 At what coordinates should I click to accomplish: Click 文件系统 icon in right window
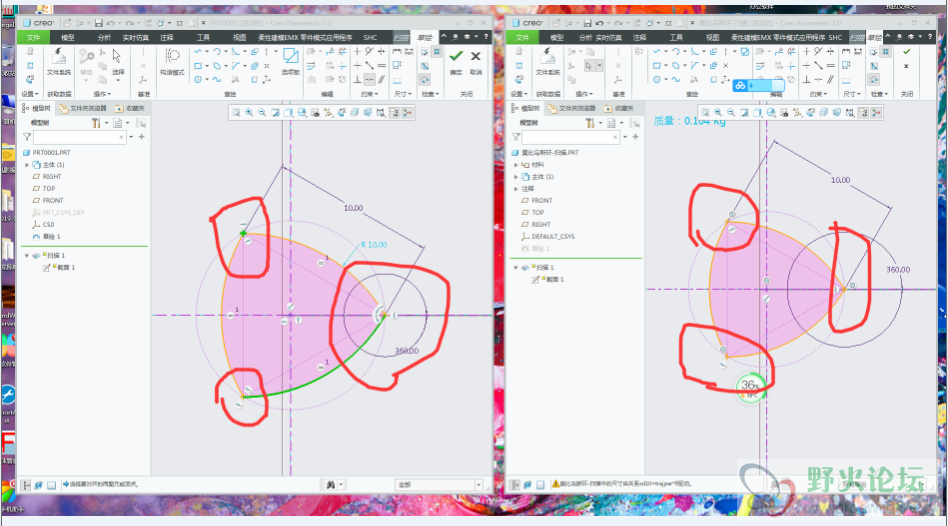click(x=548, y=61)
